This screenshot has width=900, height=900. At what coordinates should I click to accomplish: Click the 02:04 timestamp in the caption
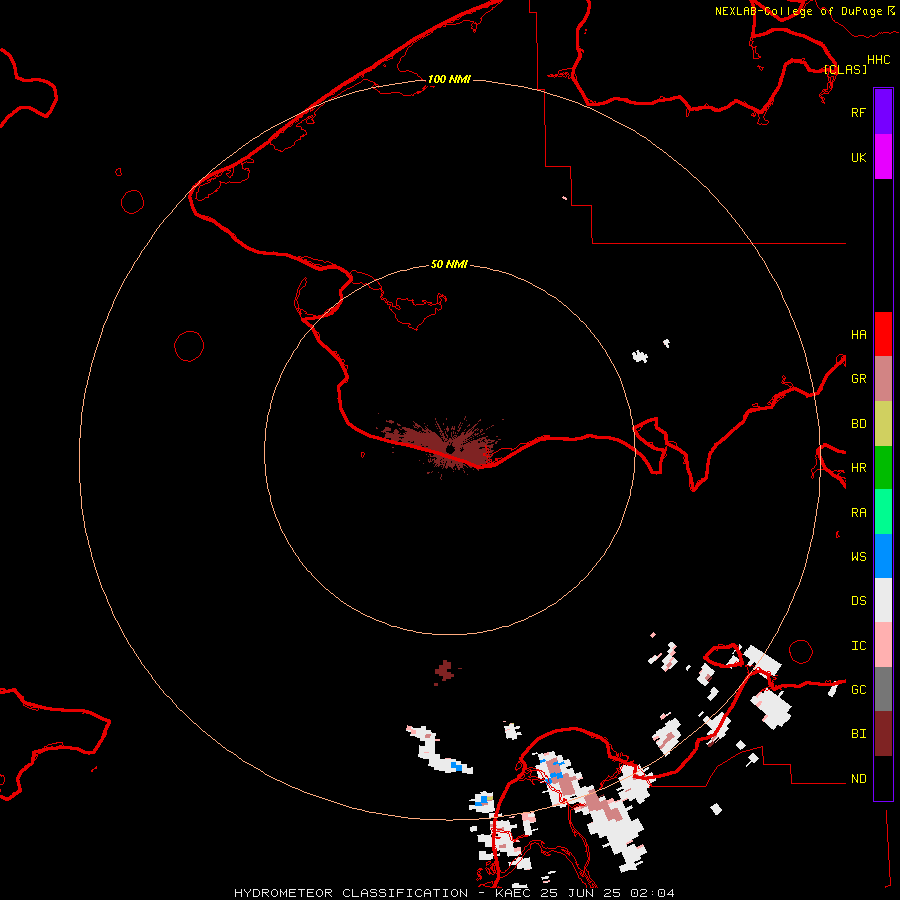pos(652,893)
